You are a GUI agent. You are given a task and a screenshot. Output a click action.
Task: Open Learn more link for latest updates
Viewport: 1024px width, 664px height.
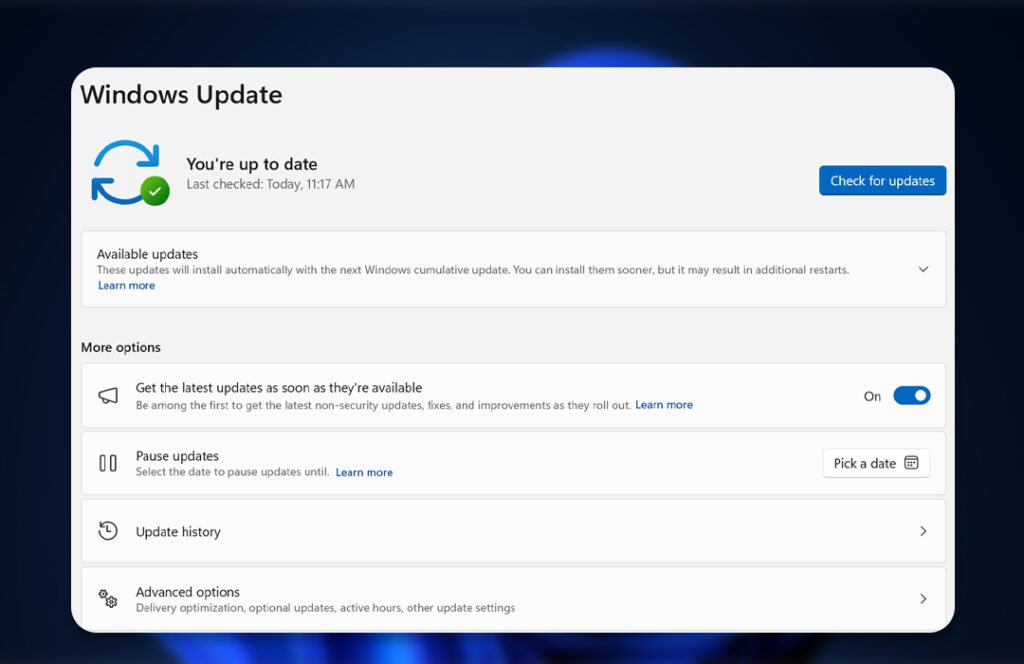(664, 405)
